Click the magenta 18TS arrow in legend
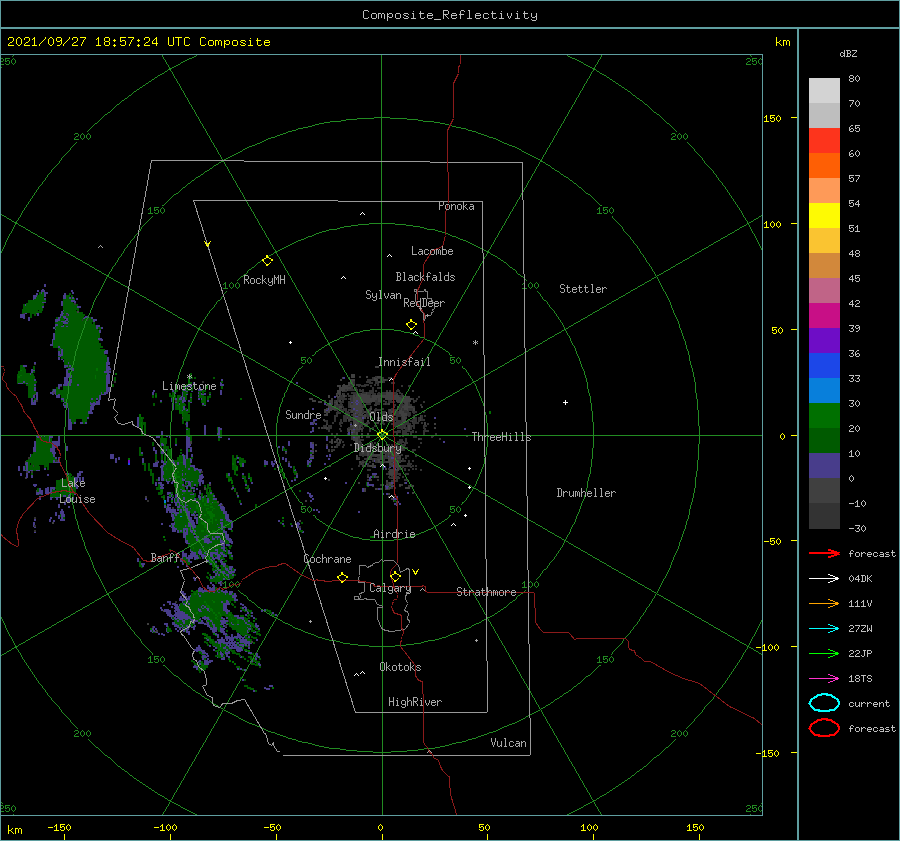 [x=824, y=679]
